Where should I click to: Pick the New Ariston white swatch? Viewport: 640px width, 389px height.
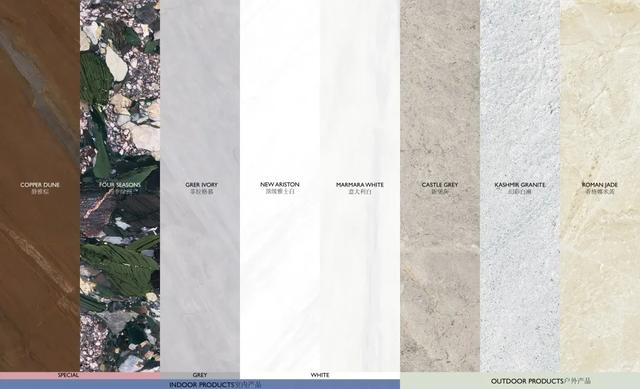tap(280, 186)
